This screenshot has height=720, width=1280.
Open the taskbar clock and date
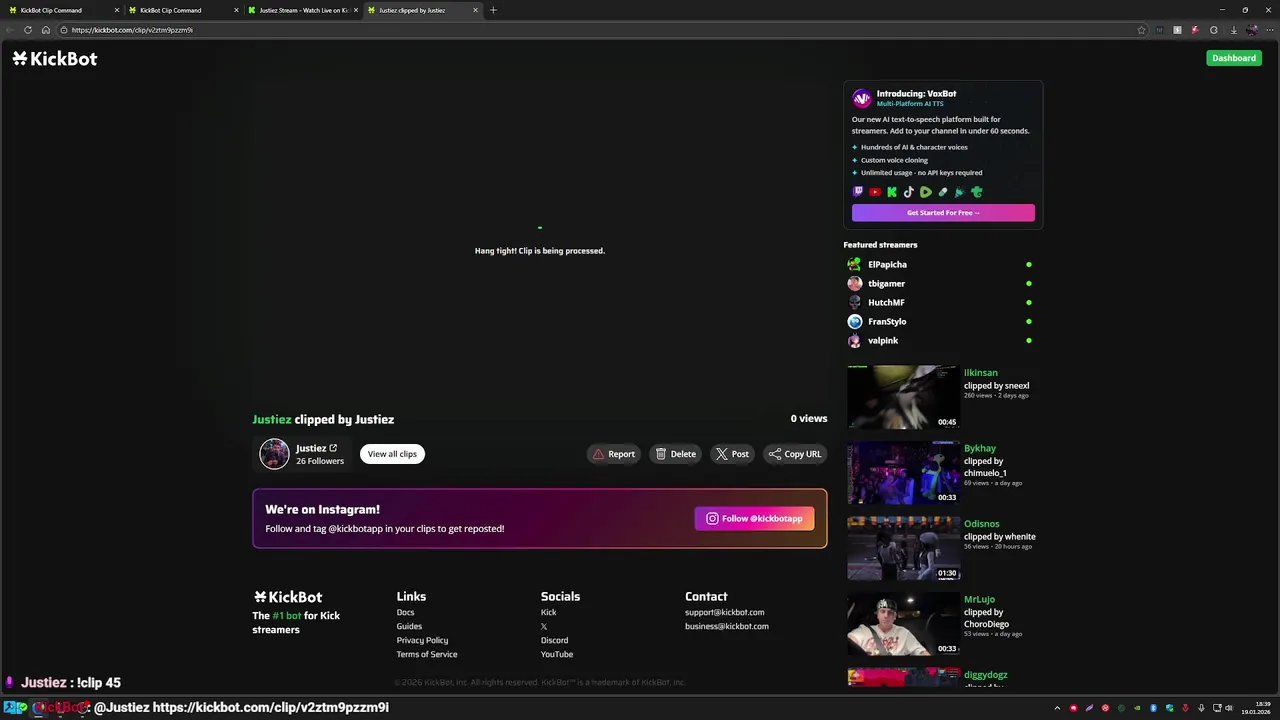(x=1256, y=708)
